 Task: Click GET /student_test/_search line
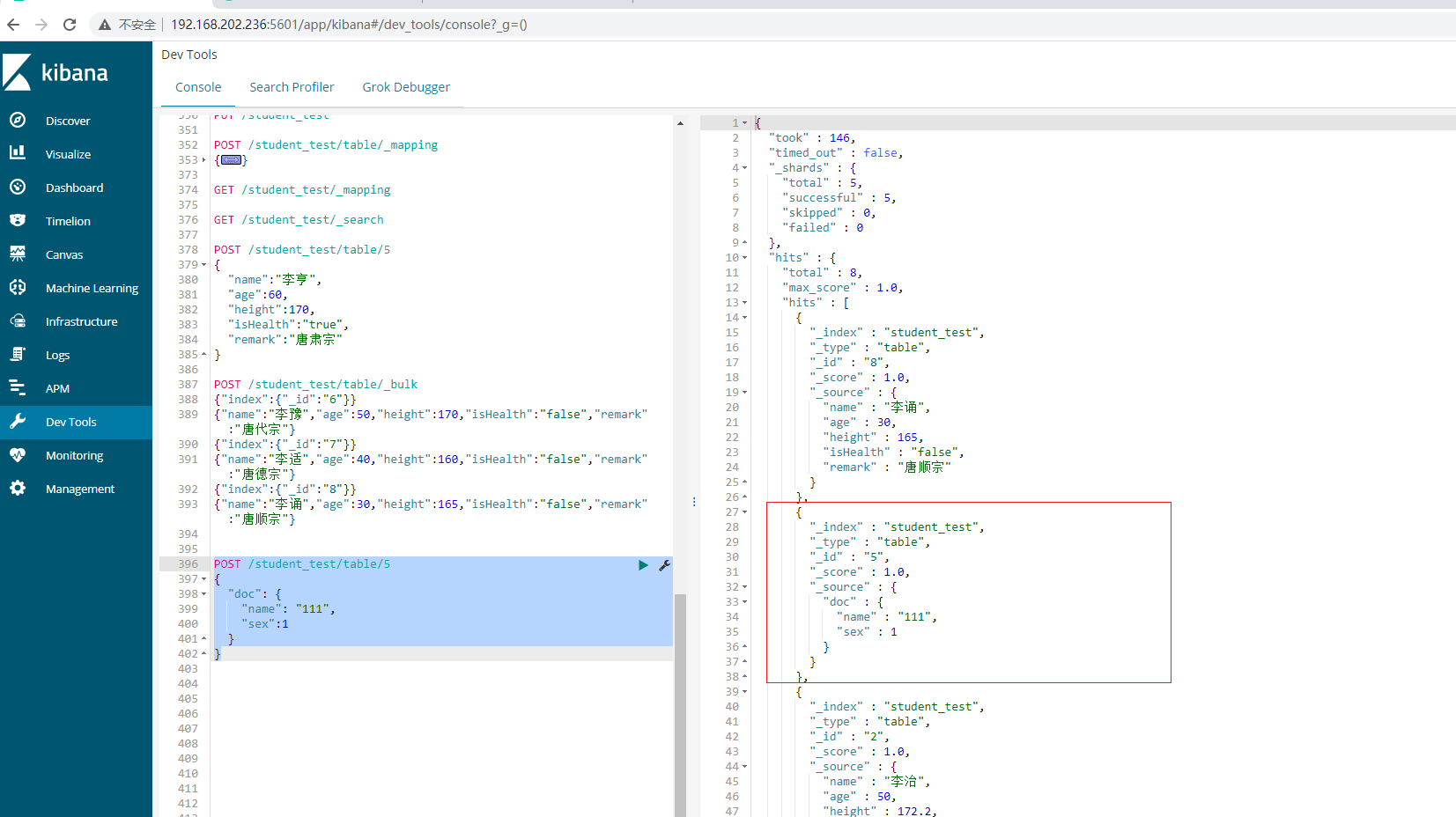tap(299, 220)
